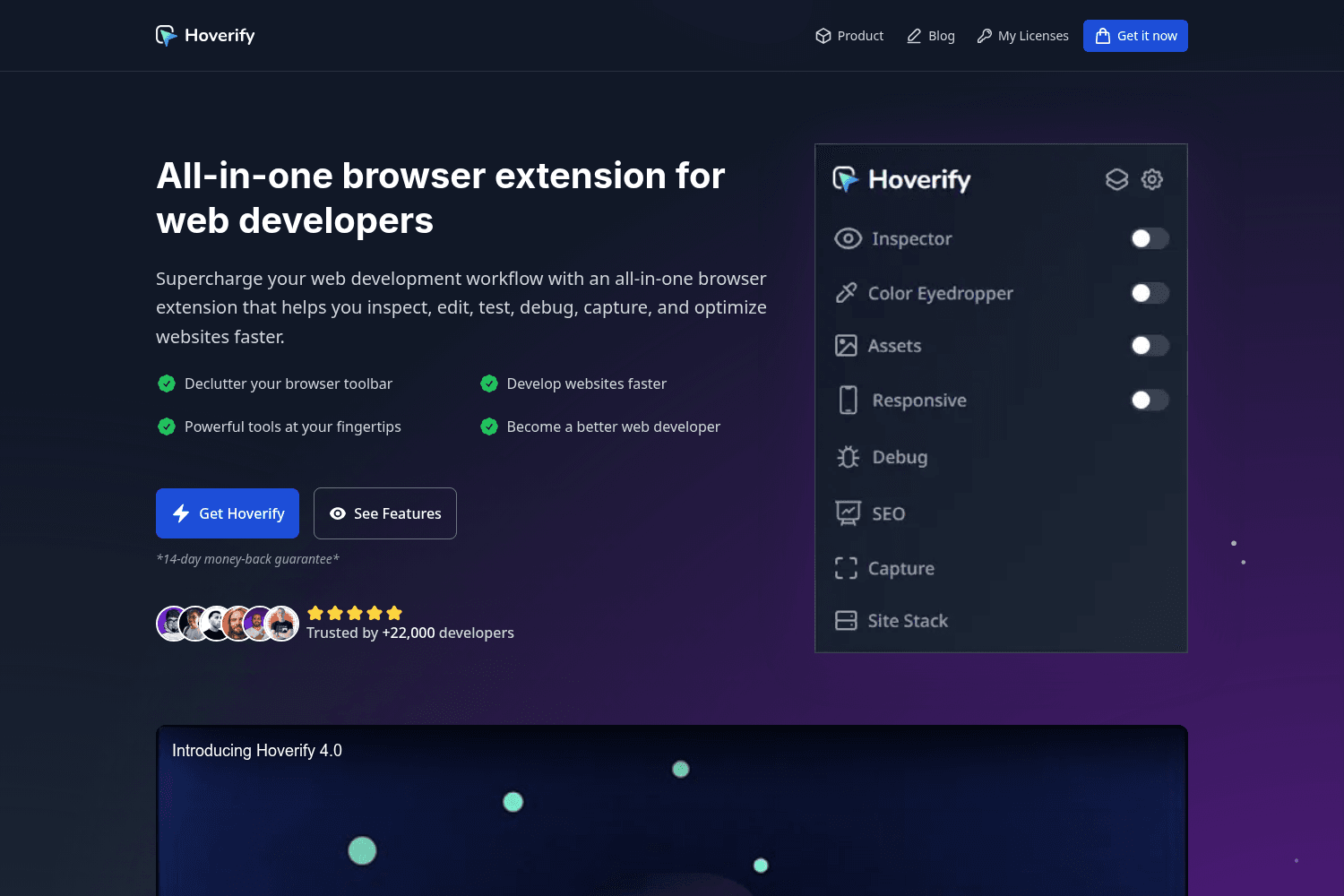Click Declutter your browser toolbar text
The width and height of the screenshot is (1344, 896).
click(x=289, y=383)
